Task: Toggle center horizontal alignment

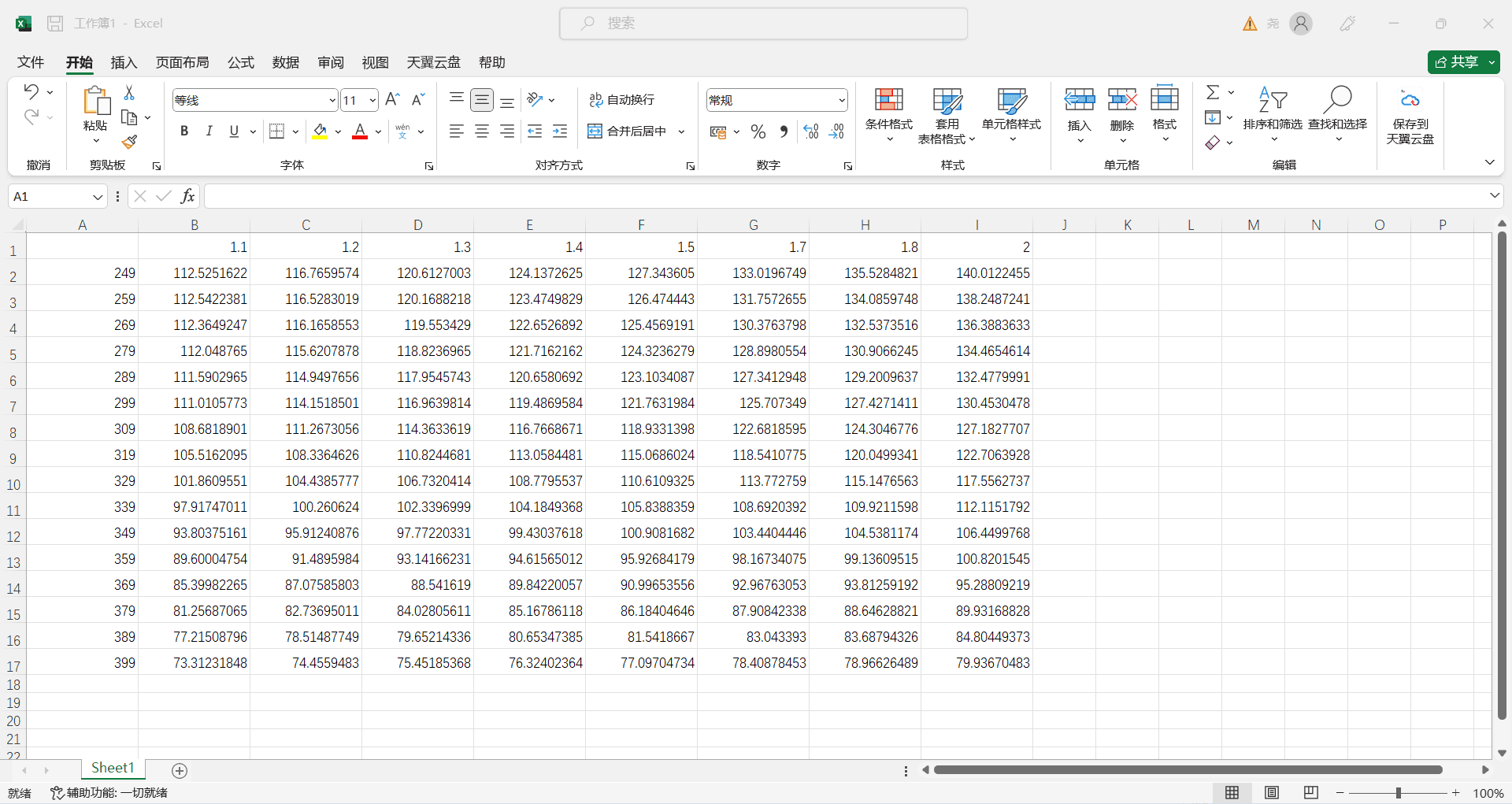Action: point(482,132)
